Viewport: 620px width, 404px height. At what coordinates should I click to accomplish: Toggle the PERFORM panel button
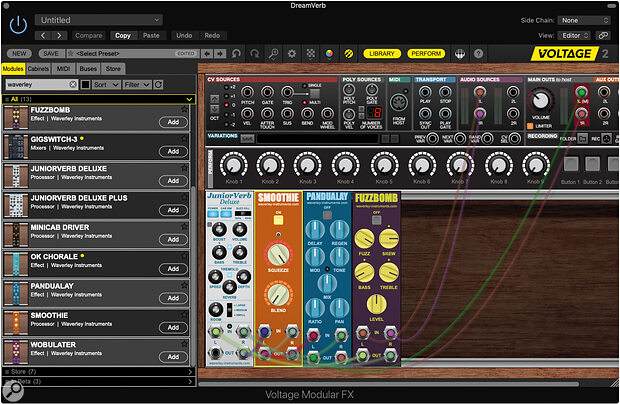(x=426, y=53)
